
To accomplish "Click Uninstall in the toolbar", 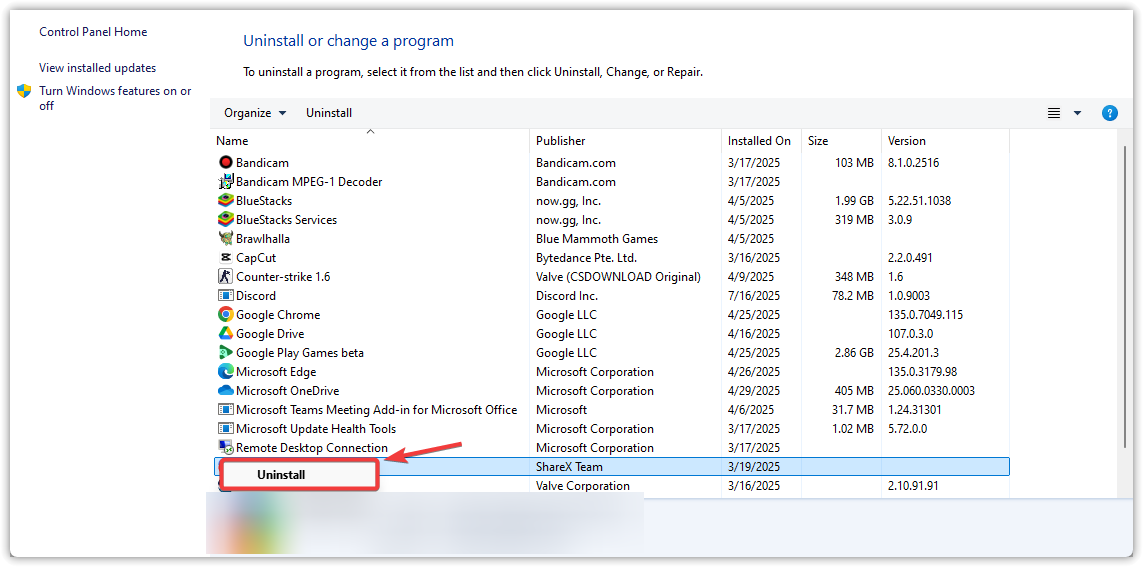I will [329, 113].
